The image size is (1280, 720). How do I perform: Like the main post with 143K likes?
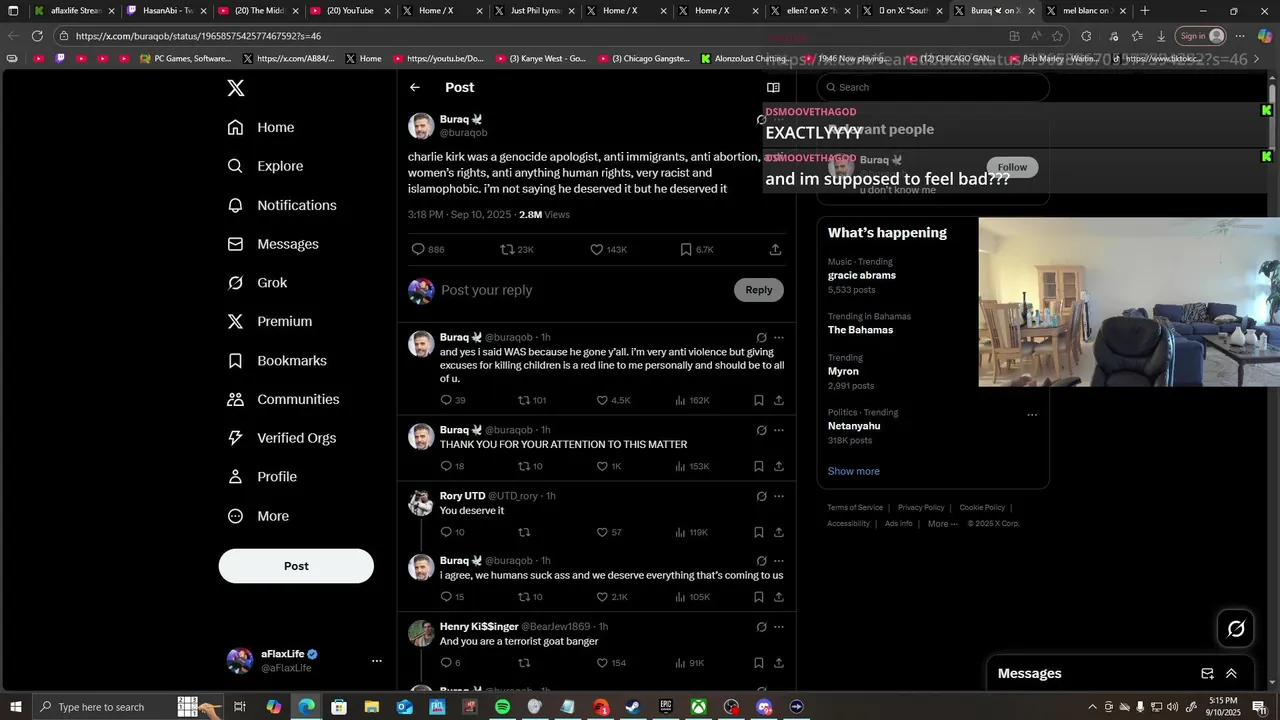597,249
